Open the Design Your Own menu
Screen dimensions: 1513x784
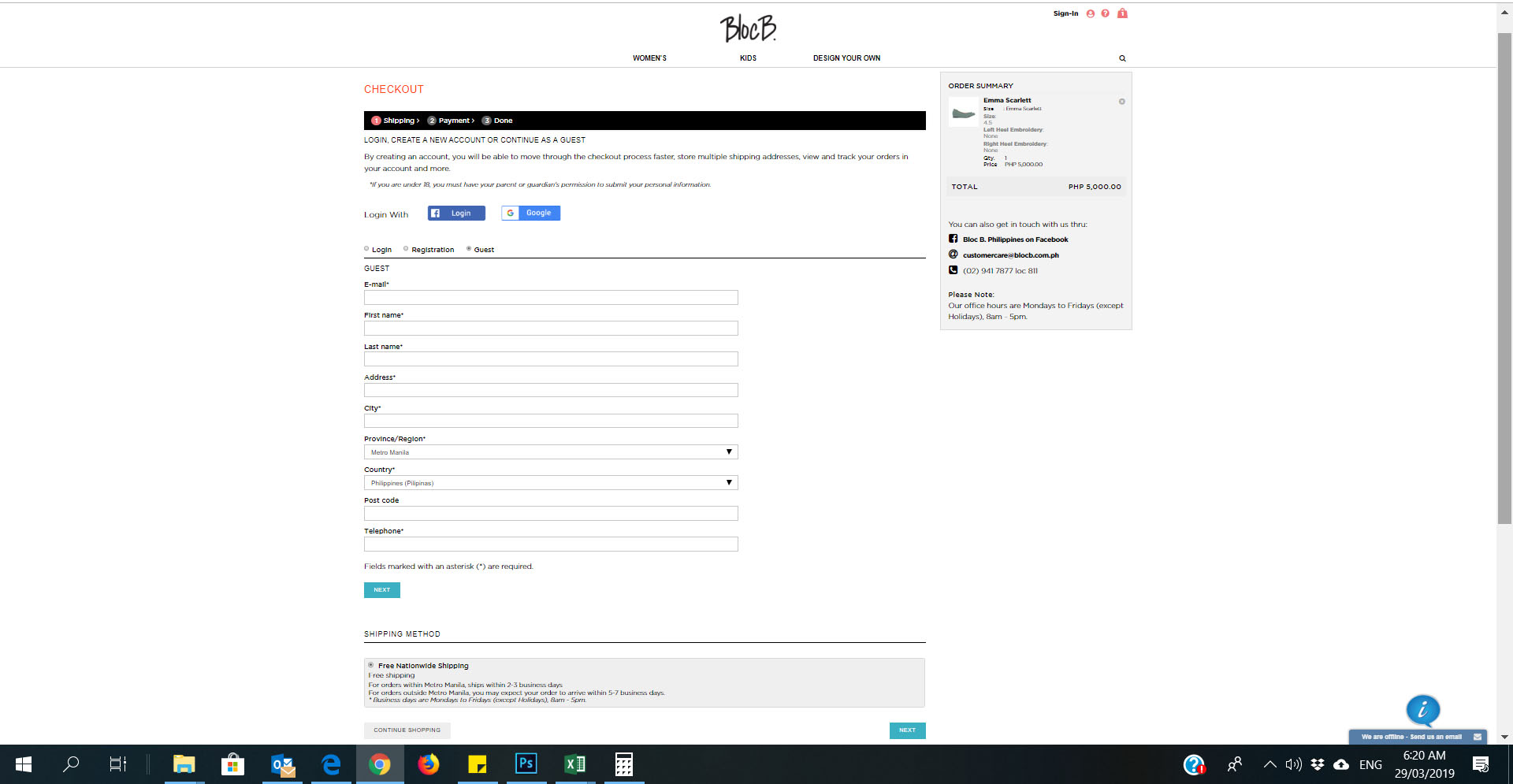(846, 58)
